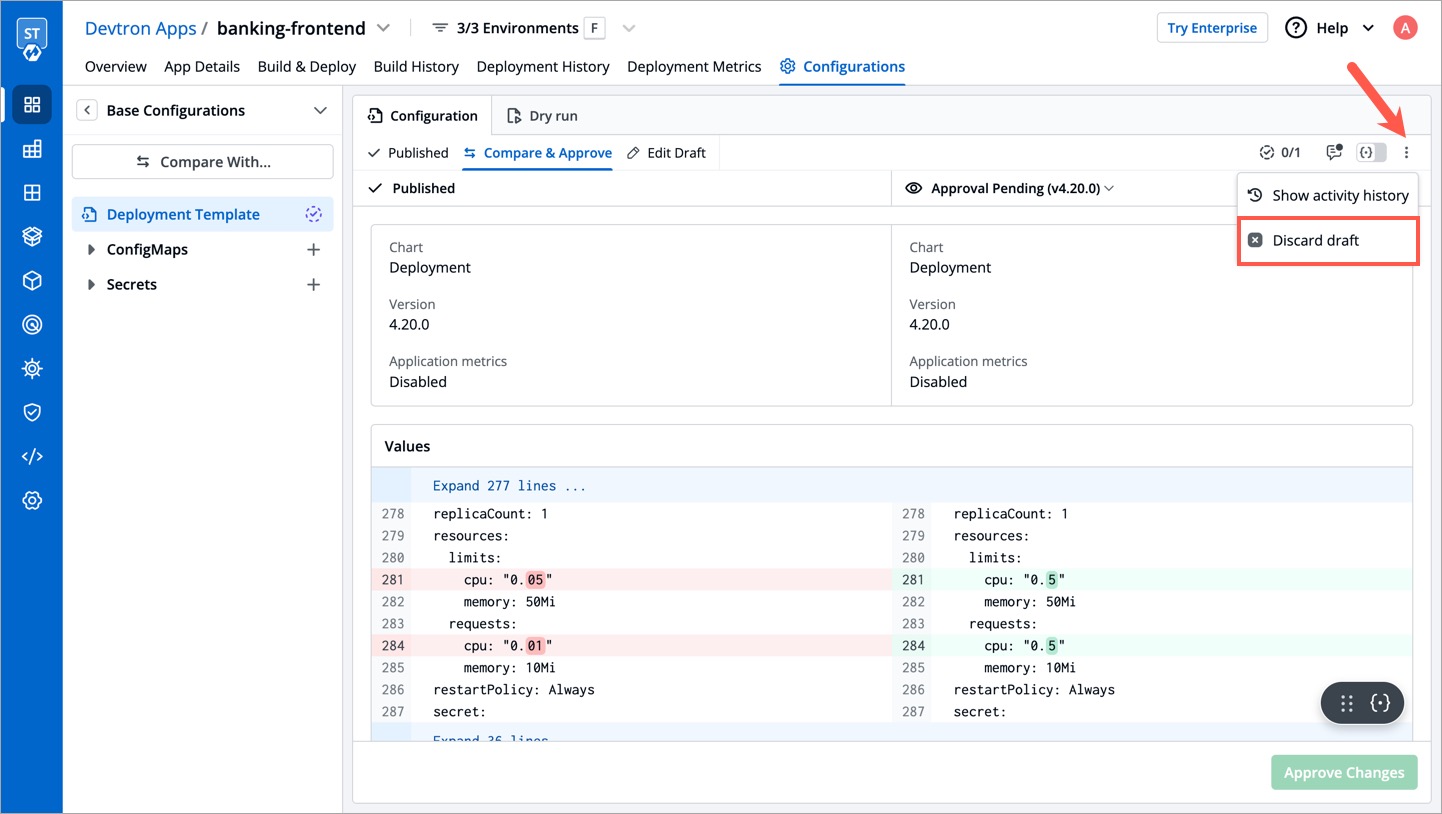Toggle the scoped variables switch in the toolbar
The height and width of the screenshot is (814, 1442).
click(1371, 153)
